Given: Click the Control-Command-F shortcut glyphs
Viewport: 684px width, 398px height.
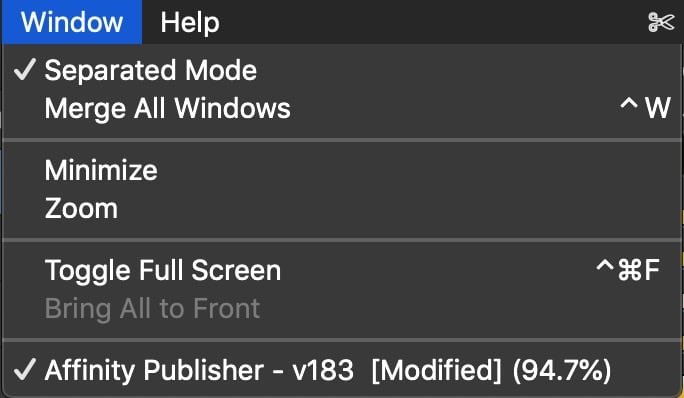Looking at the screenshot, I should (x=628, y=270).
